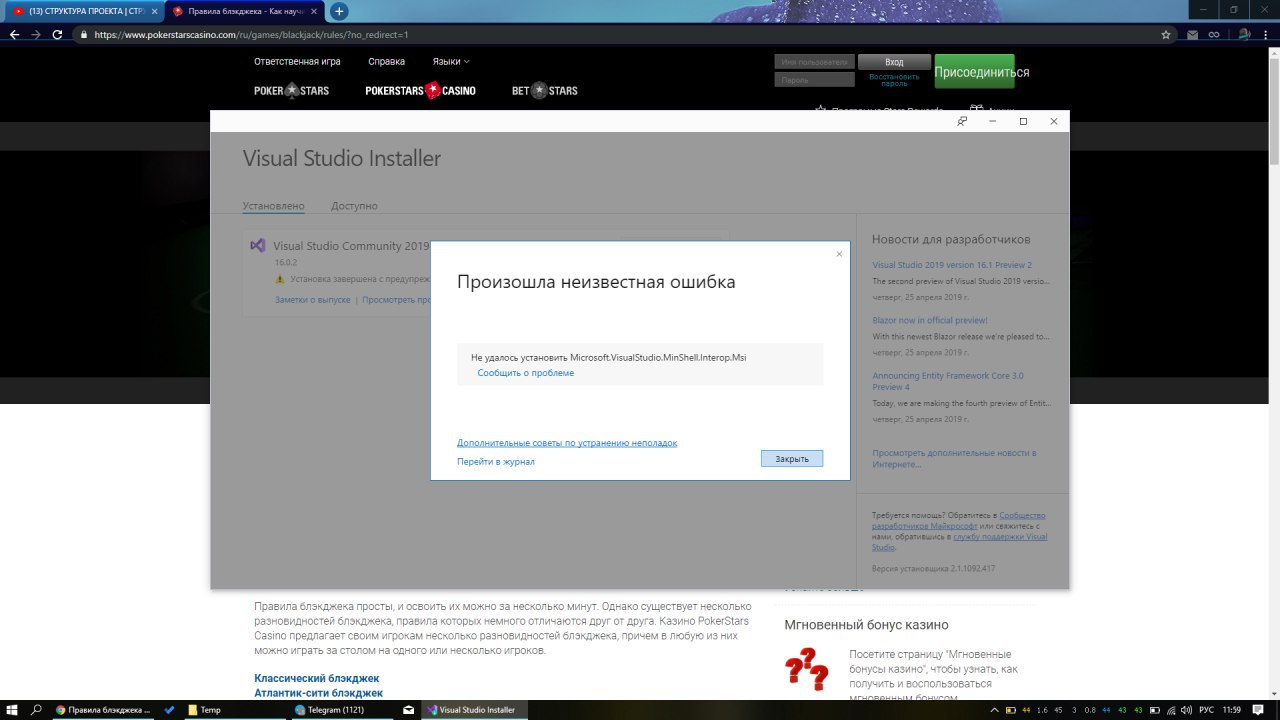1280x720 pixels.
Task: Open the Заметки о выпуске link
Action: 313,299
